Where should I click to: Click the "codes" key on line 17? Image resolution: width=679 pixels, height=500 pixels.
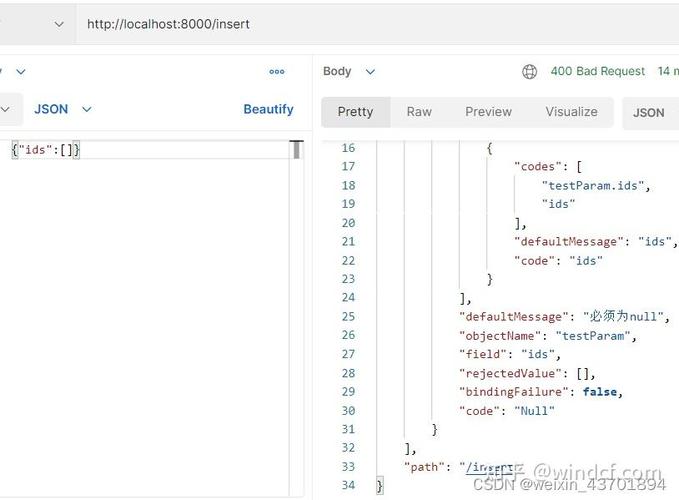pyautogui.click(x=537, y=167)
